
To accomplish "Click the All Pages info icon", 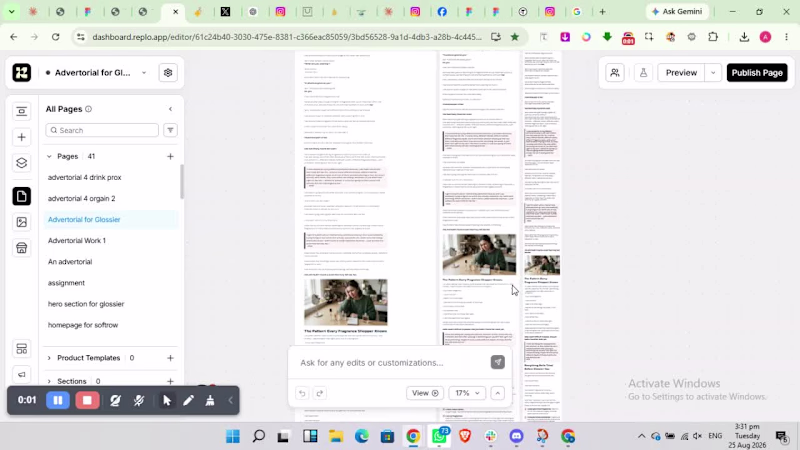I will [88, 109].
